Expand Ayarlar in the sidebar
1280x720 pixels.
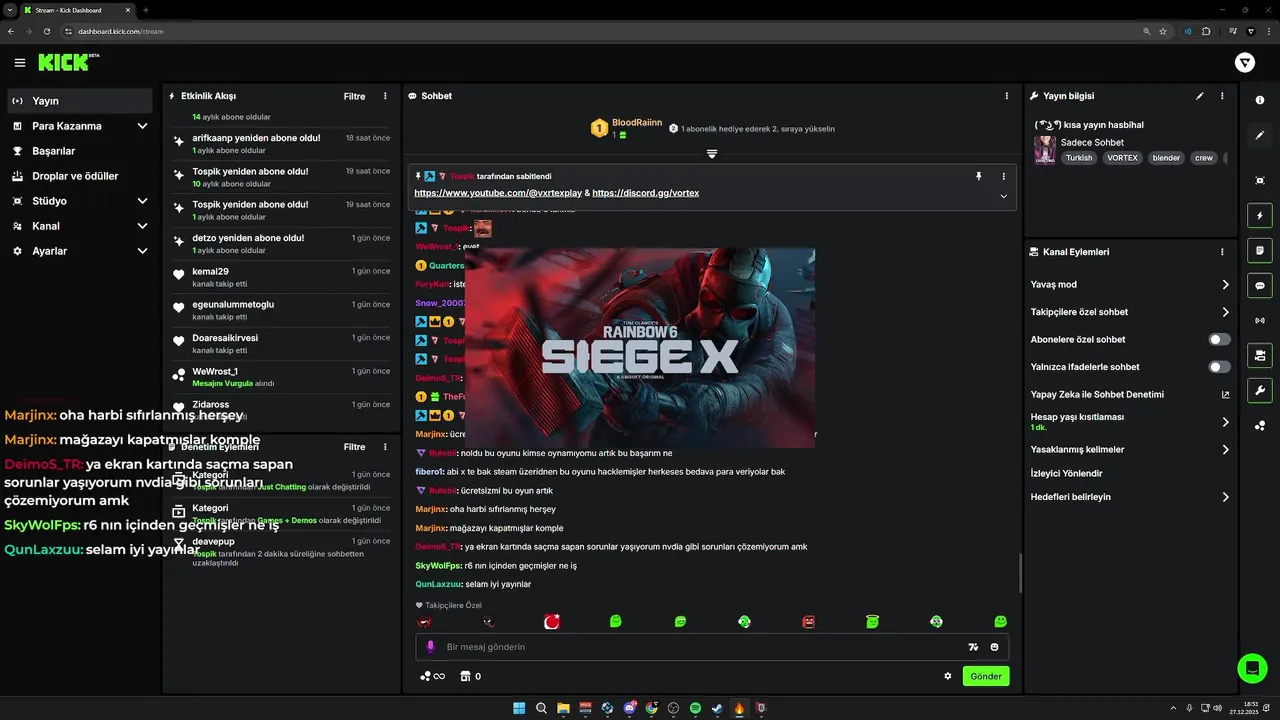(x=142, y=251)
